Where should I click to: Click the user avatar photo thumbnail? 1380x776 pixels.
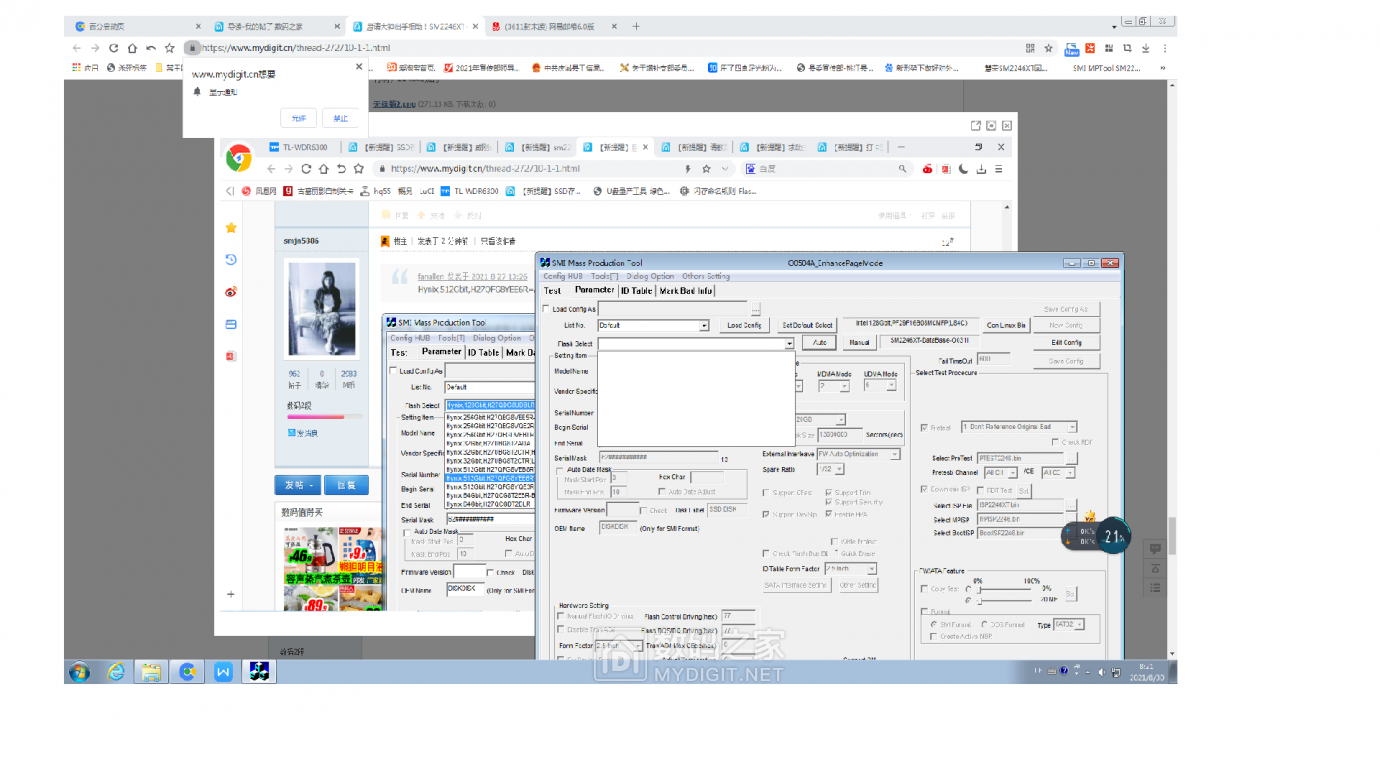322,308
